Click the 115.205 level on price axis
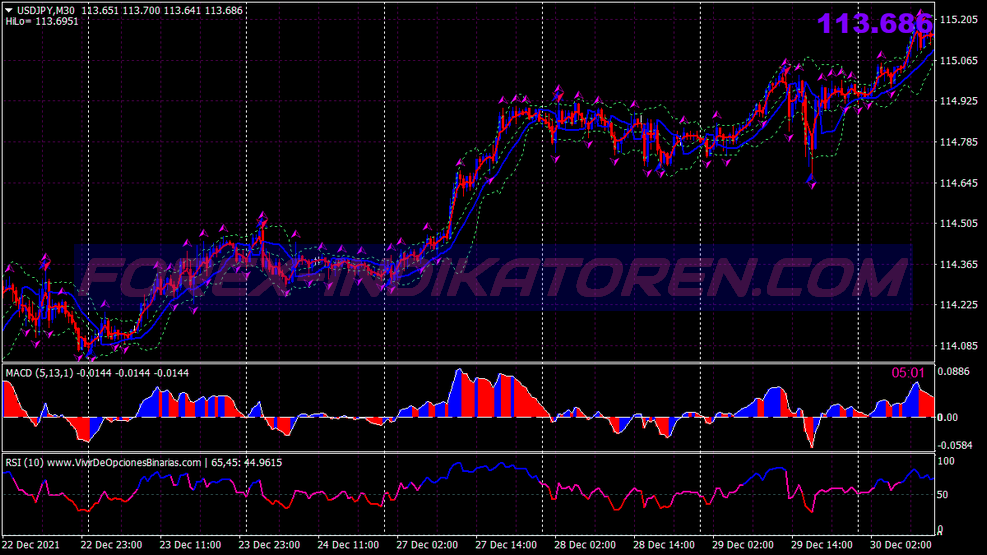This screenshot has height=555, width=987. [958, 20]
